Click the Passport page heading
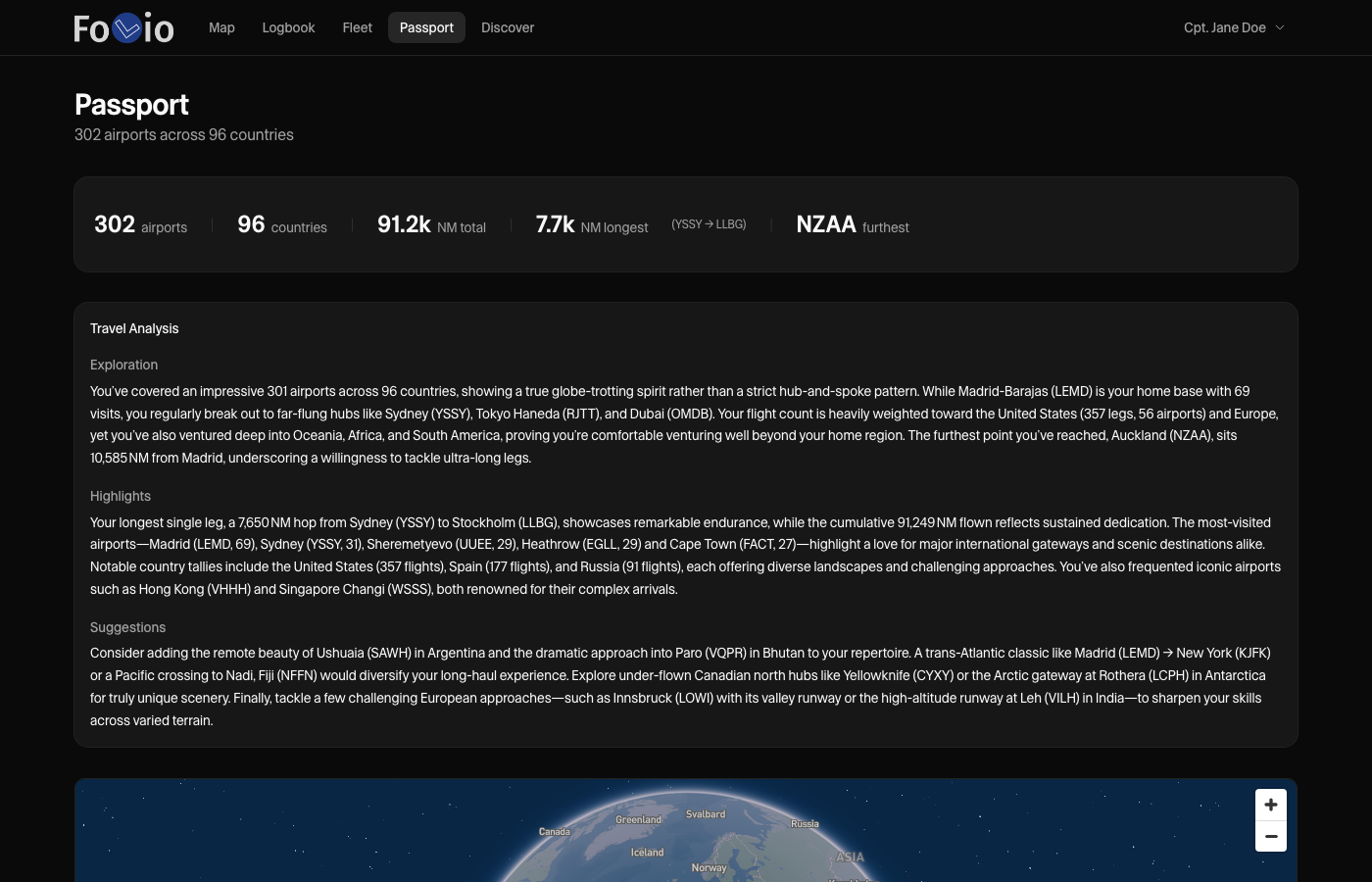 pyautogui.click(x=131, y=105)
